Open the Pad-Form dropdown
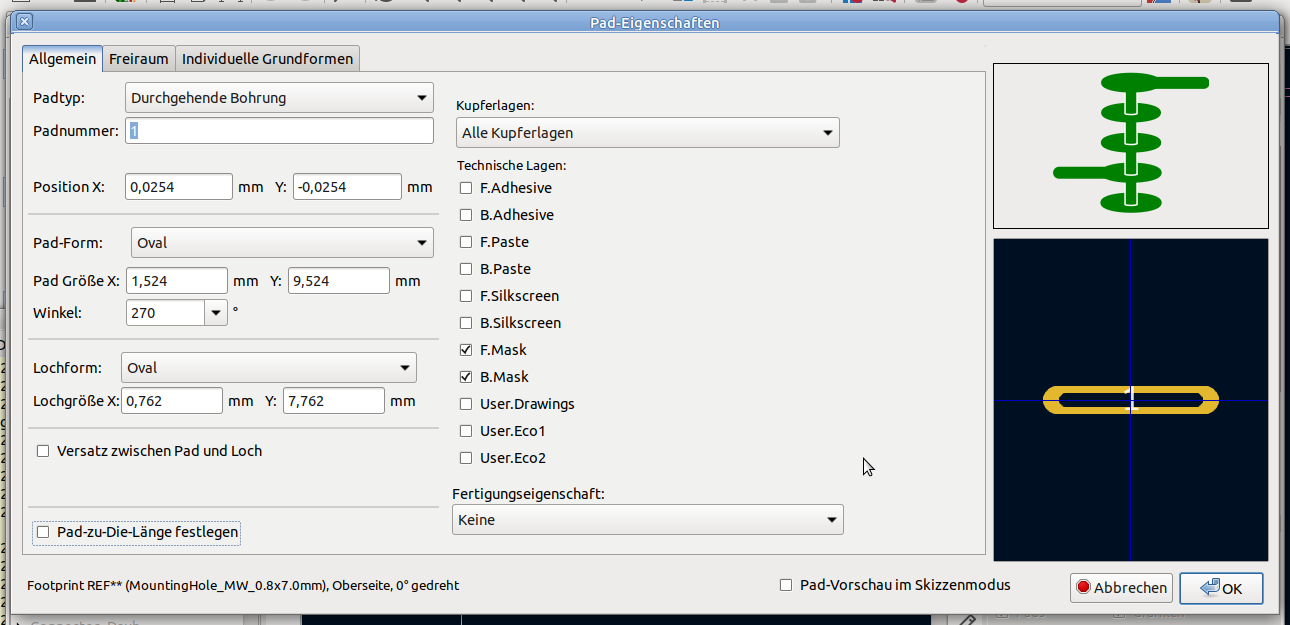 coord(282,243)
